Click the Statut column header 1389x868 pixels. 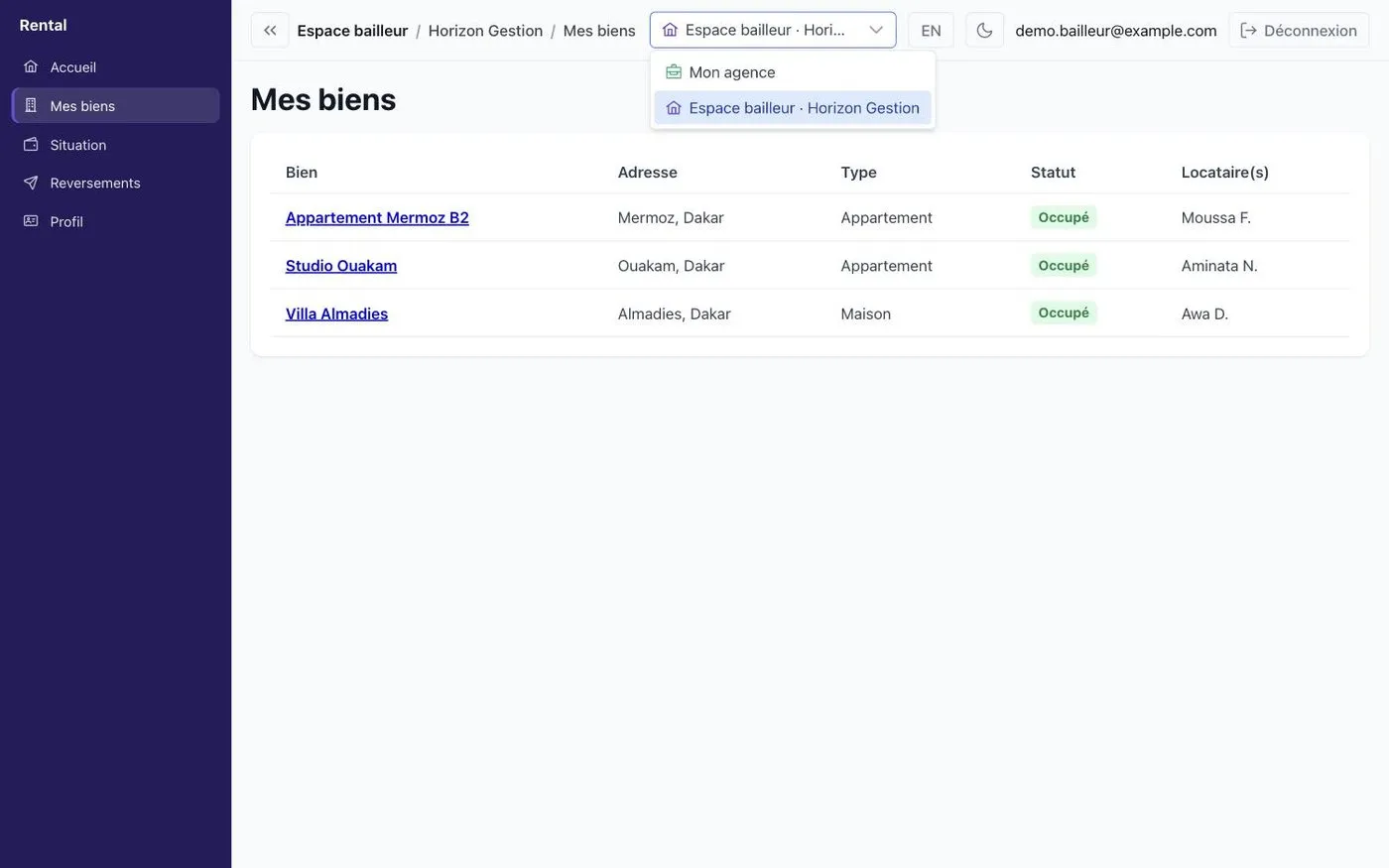pyautogui.click(x=1053, y=172)
